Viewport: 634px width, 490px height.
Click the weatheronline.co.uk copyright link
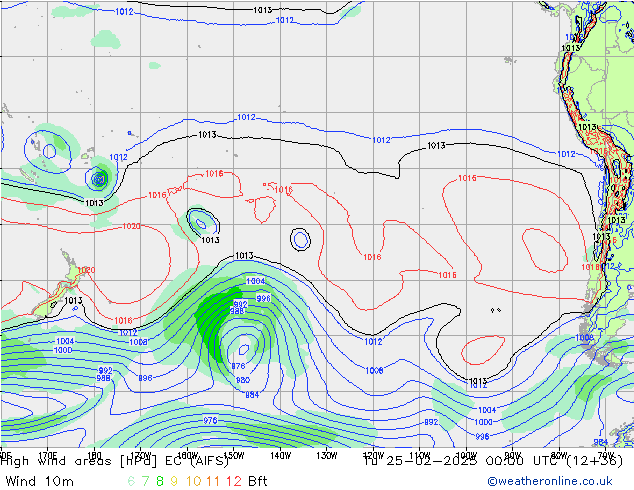click(549, 481)
